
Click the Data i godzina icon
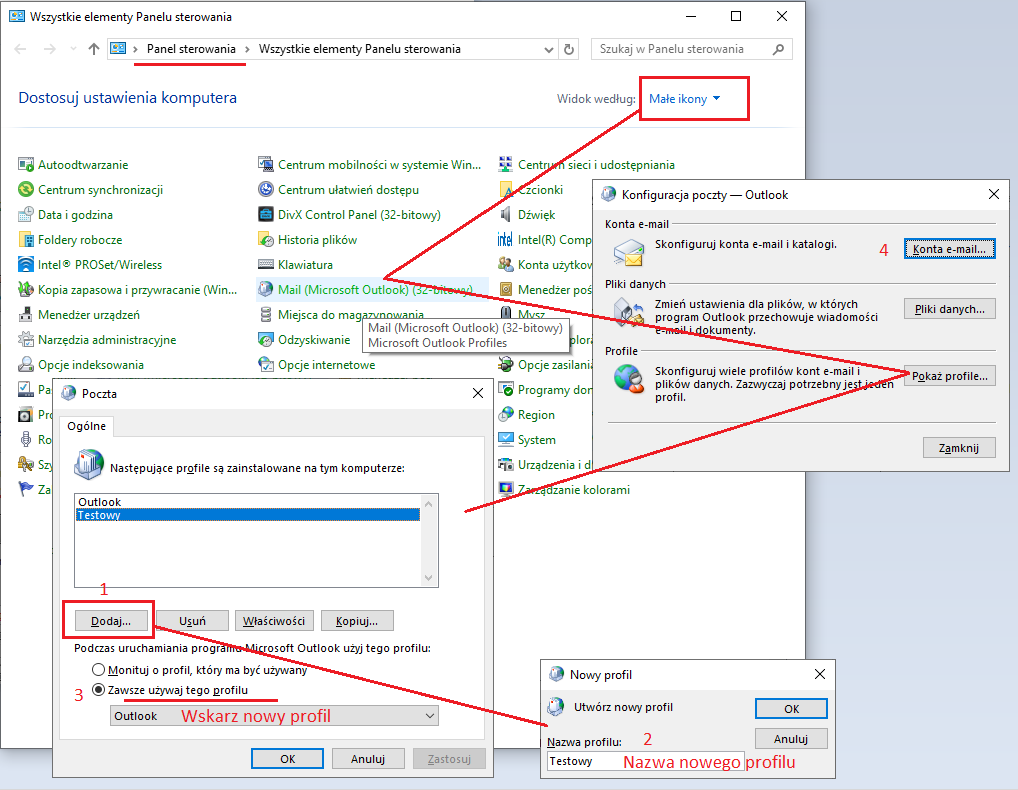click(26, 215)
